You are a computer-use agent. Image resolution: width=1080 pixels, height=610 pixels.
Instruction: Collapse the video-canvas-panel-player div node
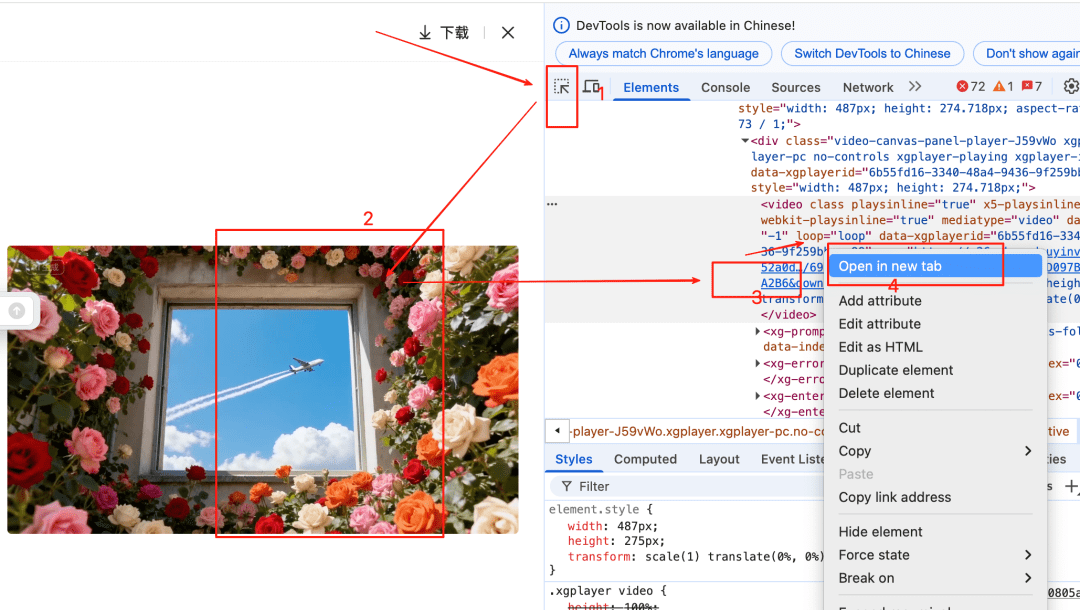pos(745,141)
